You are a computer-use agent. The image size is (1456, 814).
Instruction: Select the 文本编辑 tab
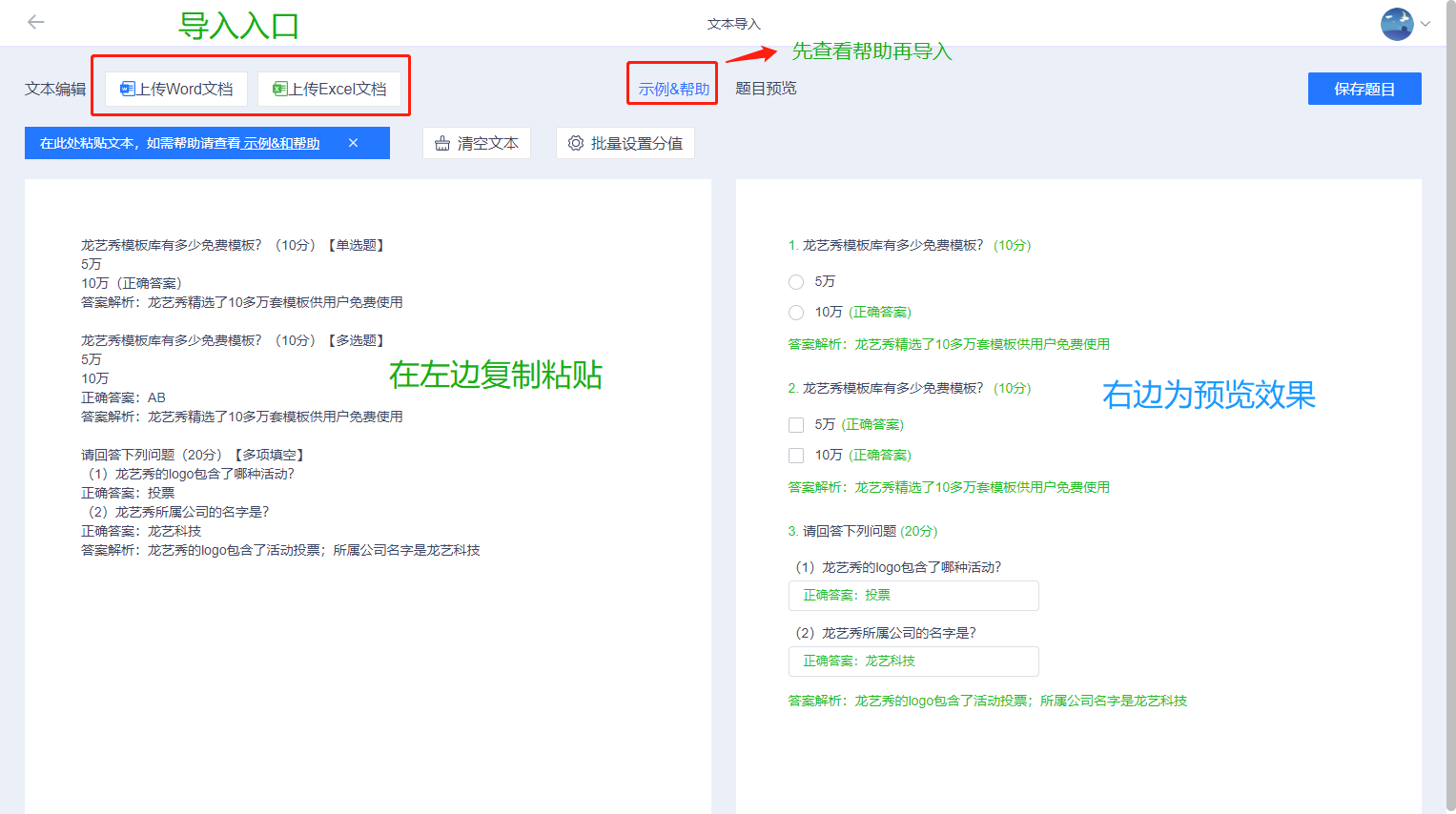55,89
